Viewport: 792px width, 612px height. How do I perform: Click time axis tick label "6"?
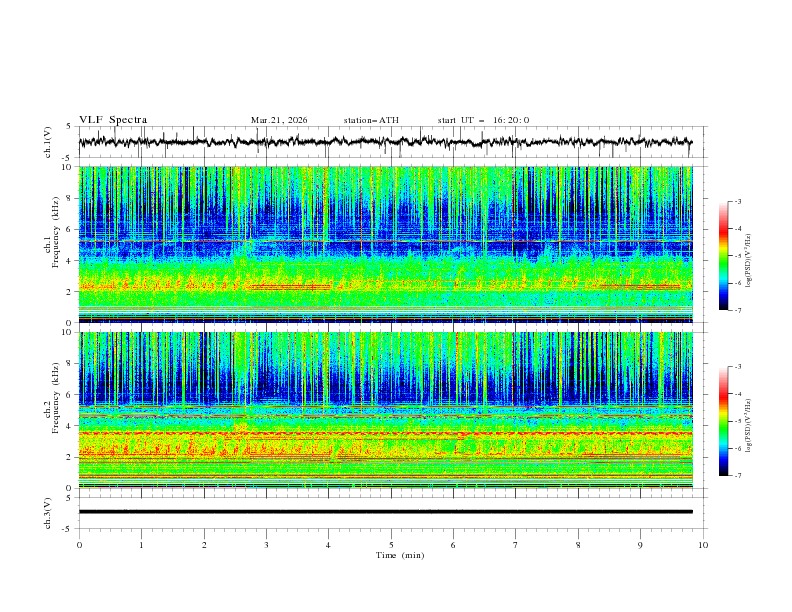(x=453, y=545)
